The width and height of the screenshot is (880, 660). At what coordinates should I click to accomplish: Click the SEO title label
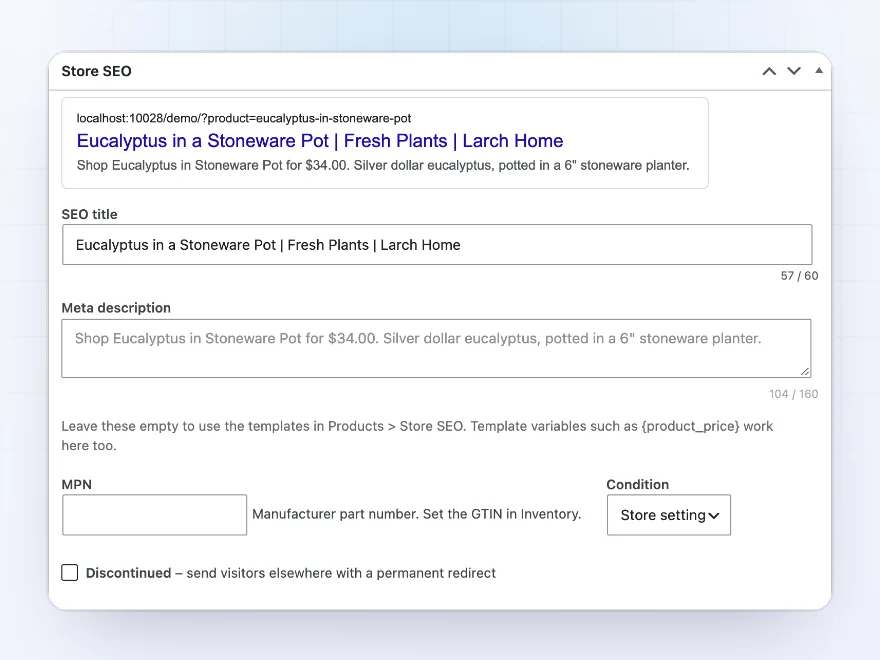[x=89, y=214]
